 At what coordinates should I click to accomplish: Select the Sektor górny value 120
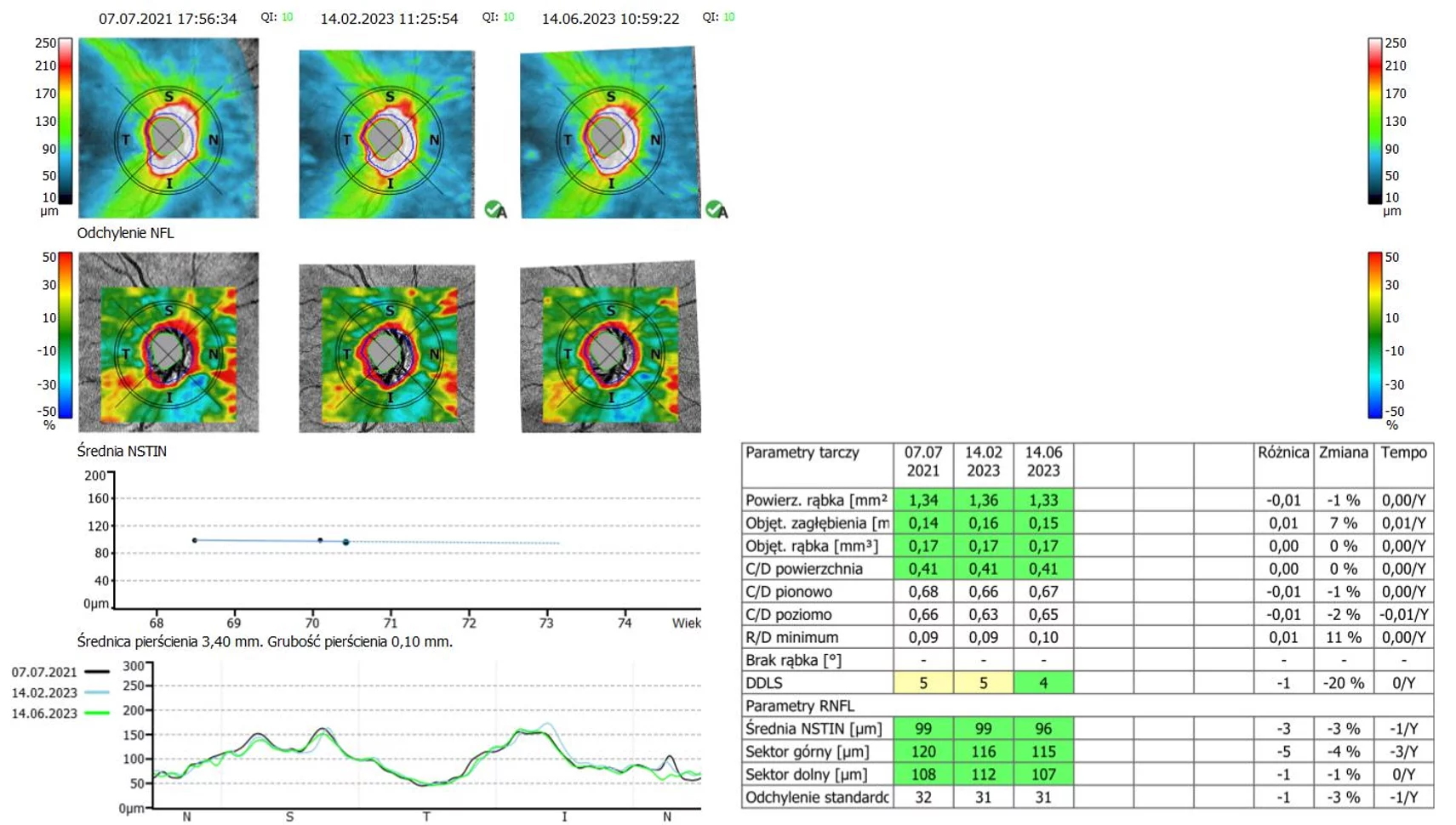click(923, 752)
